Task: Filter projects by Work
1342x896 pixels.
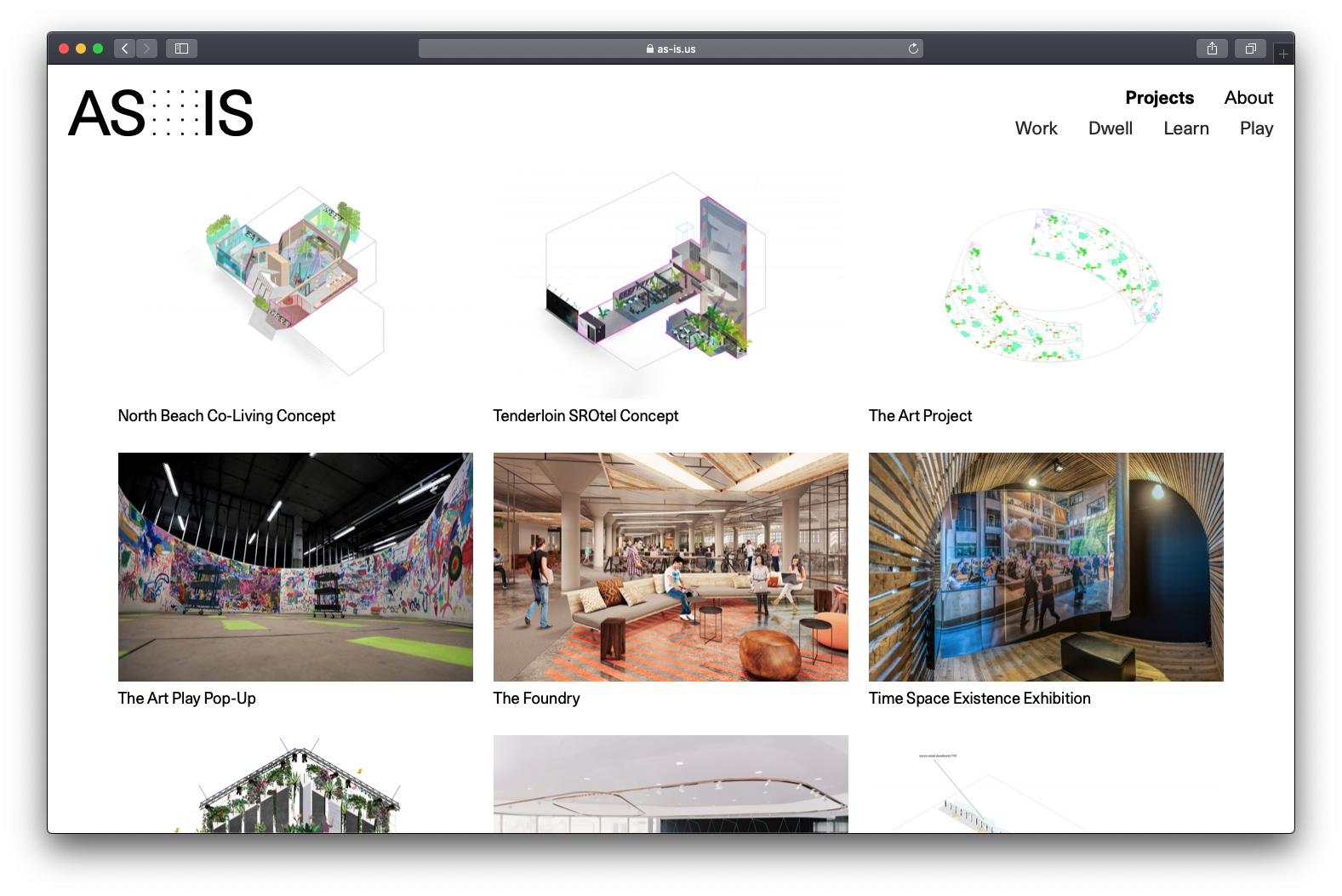Action: click(1036, 128)
